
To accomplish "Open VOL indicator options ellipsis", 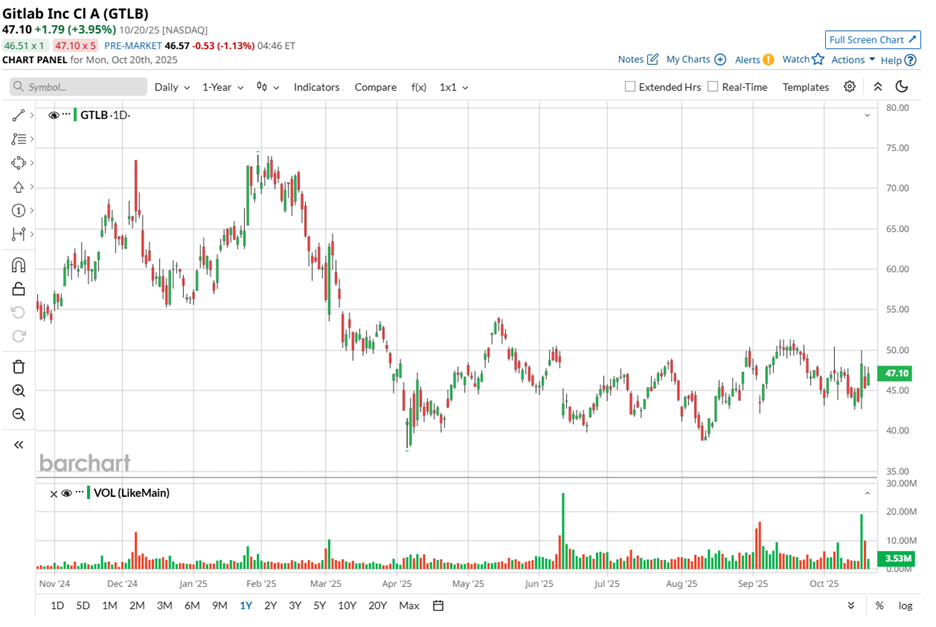I will tap(79, 492).
